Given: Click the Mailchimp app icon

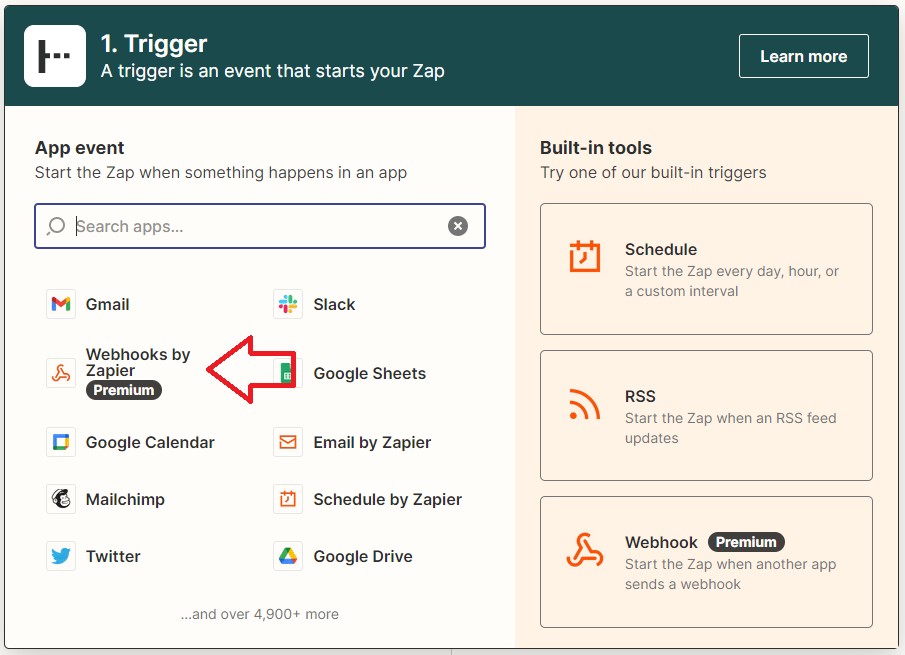Looking at the screenshot, I should click(61, 499).
